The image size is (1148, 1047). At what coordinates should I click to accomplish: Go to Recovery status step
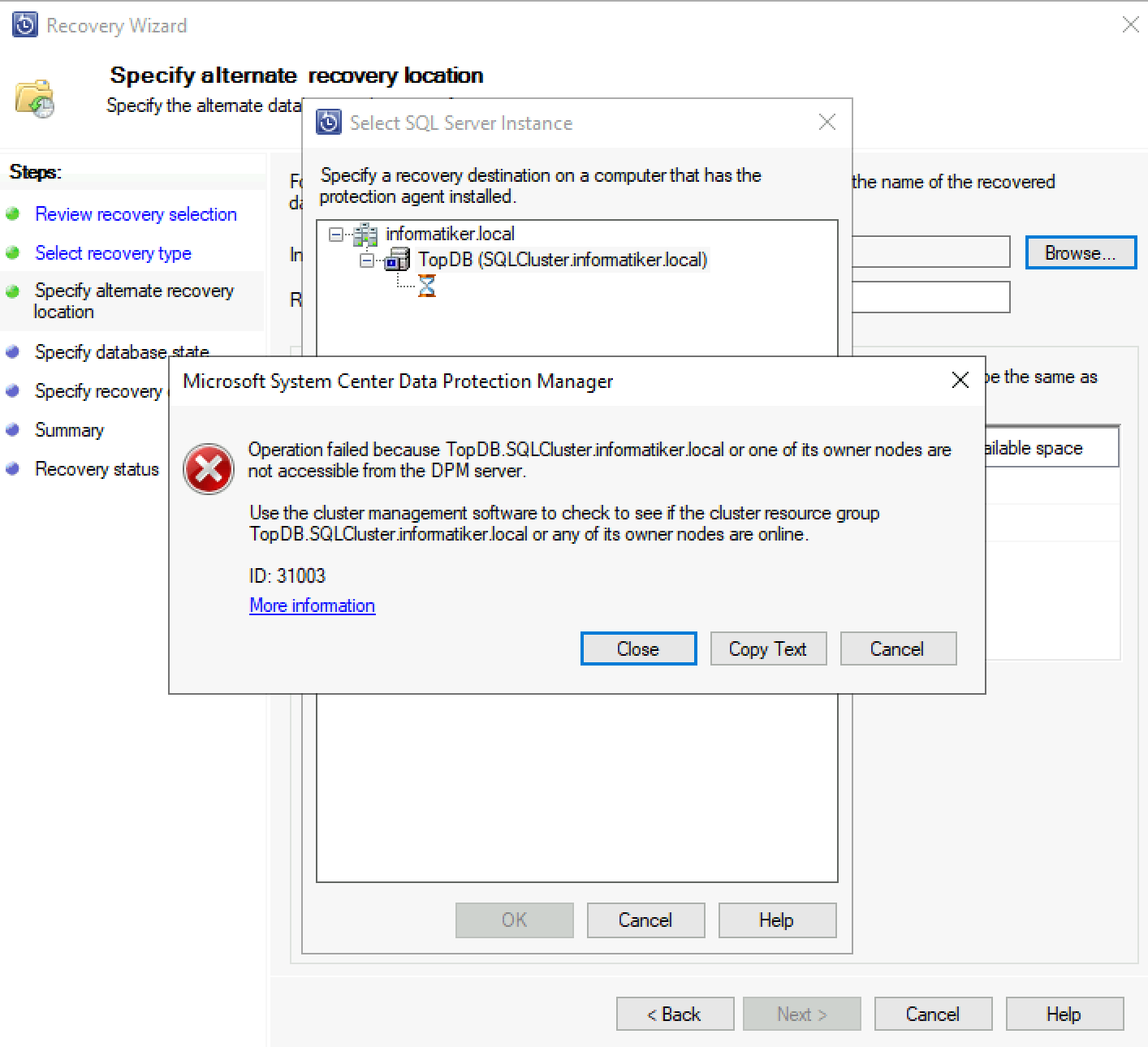coord(97,469)
